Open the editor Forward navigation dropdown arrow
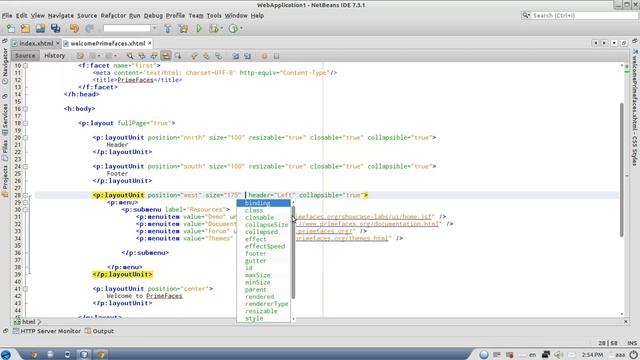This screenshot has width=640, height=360. [115, 56]
